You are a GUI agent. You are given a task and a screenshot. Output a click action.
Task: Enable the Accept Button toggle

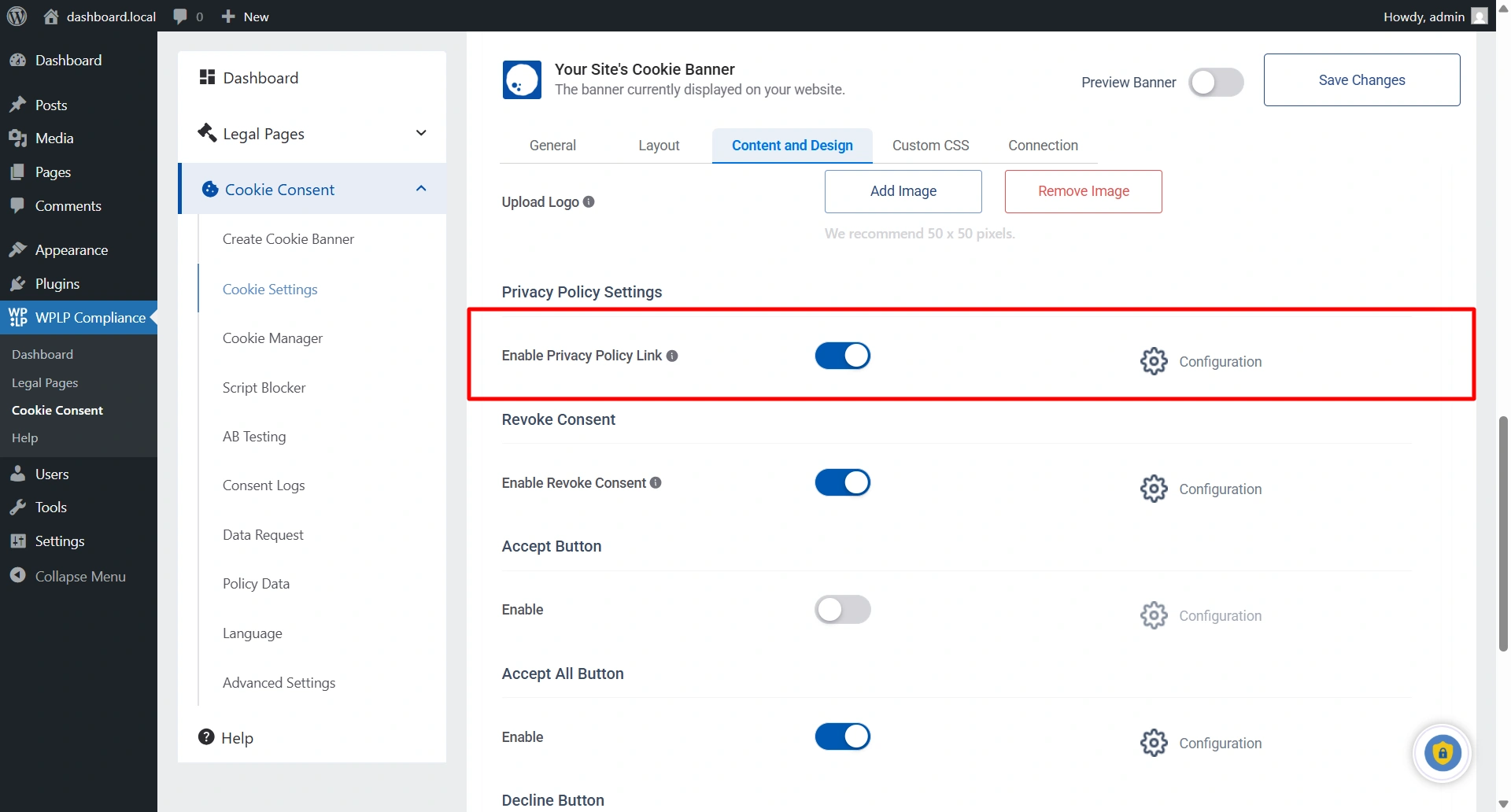coord(842,609)
